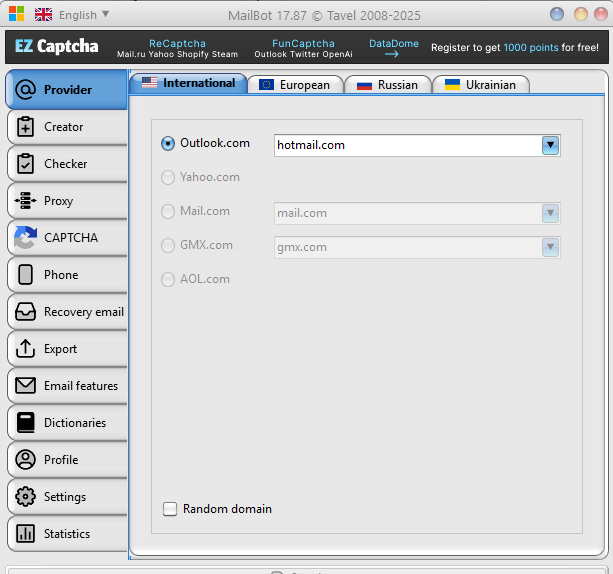
Task: Open the English language dropdown
Action: click(84, 15)
